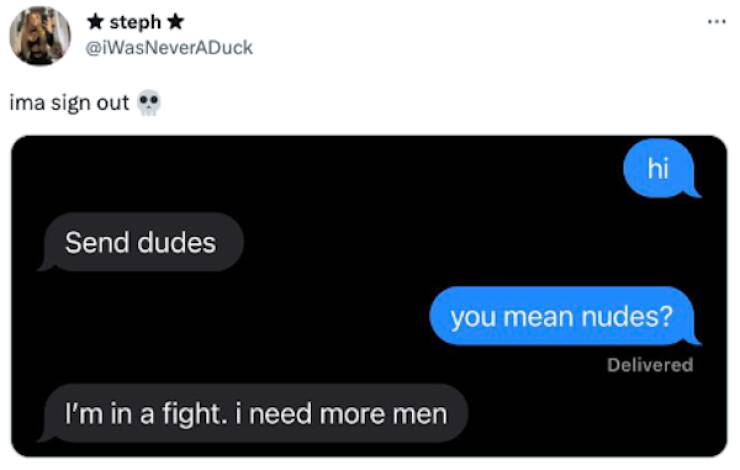Click the skull emoji in the tweet

coord(149,102)
